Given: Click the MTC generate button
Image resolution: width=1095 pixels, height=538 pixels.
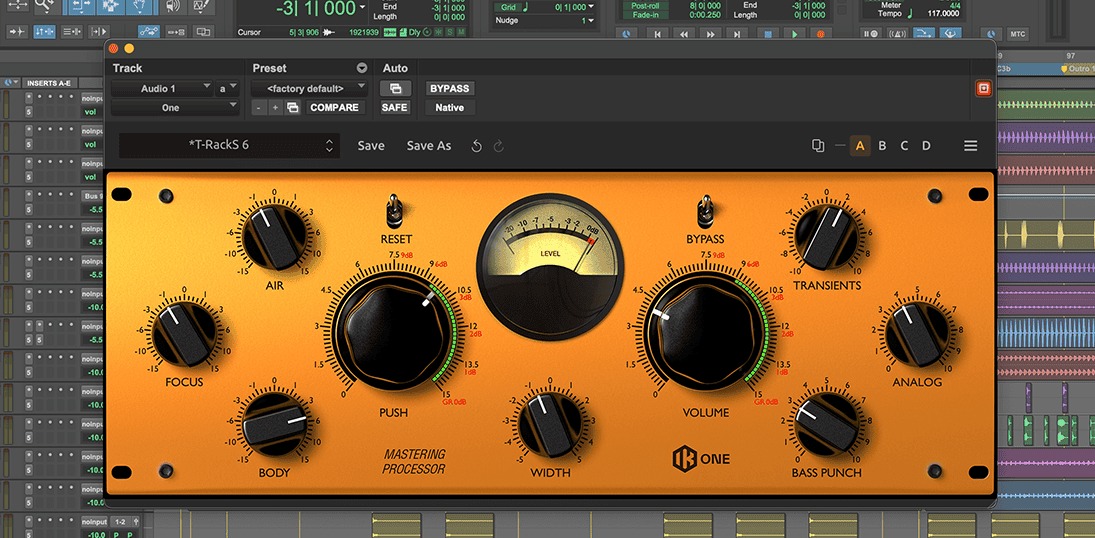Looking at the screenshot, I should pos(1016,34).
